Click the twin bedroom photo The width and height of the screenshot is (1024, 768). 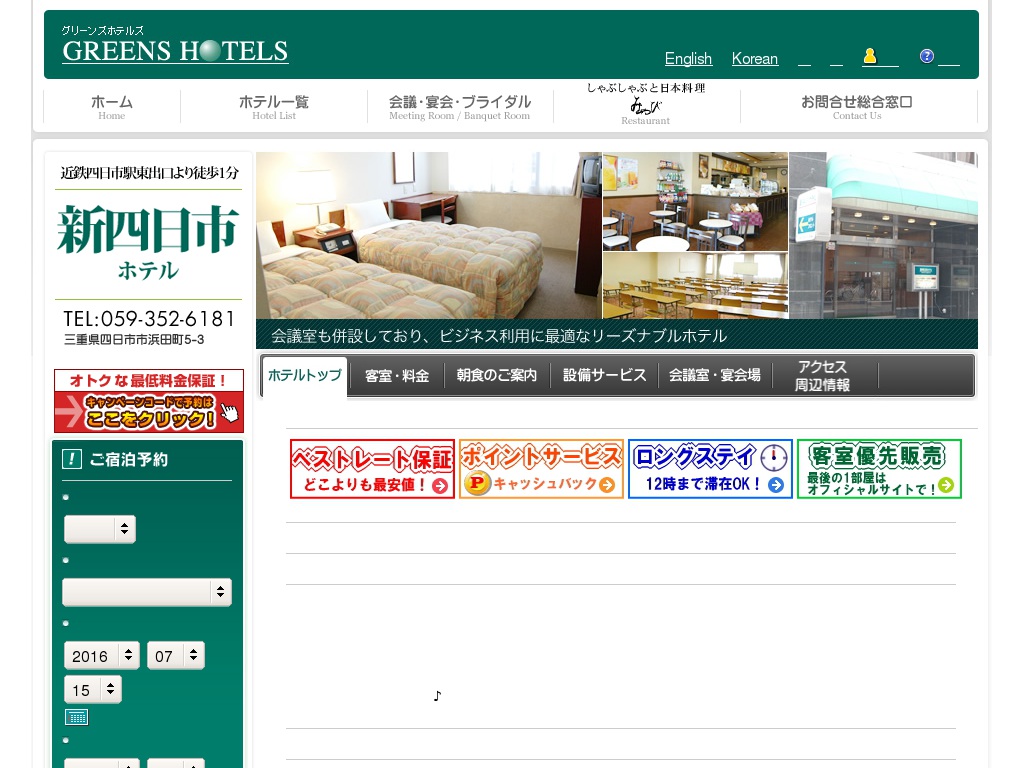[x=428, y=235]
